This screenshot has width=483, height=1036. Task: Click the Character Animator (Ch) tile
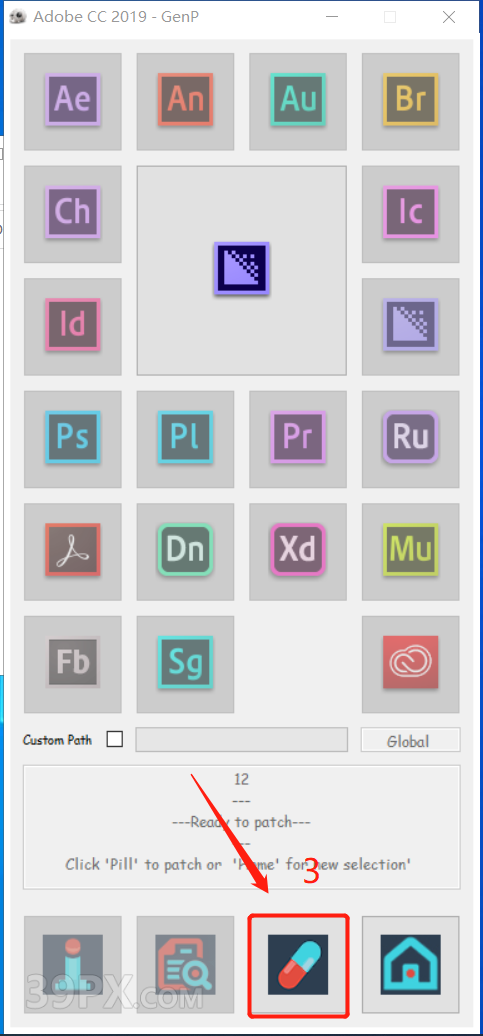(73, 214)
